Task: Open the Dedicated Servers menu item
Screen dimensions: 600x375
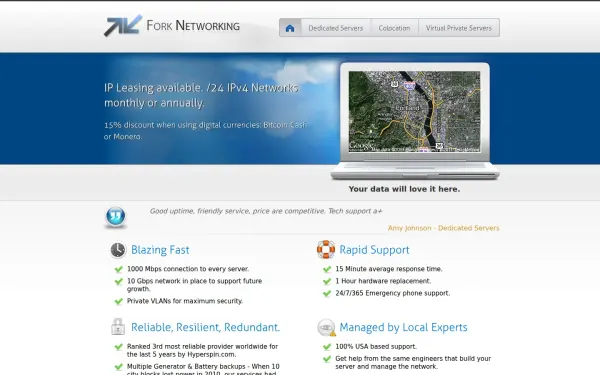Action: click(336, 28)
